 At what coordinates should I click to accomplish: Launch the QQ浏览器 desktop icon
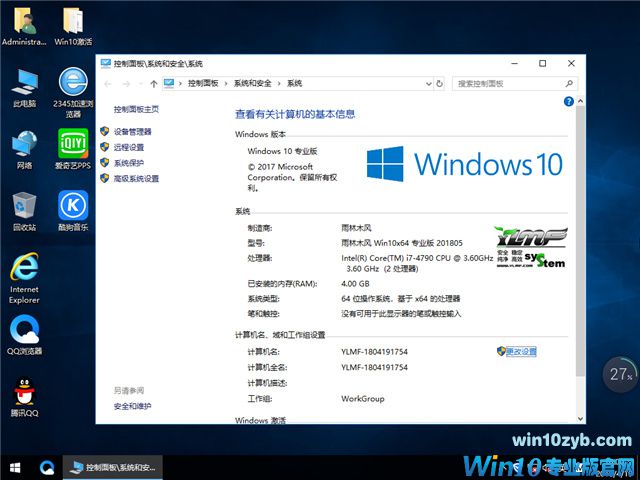24,335
